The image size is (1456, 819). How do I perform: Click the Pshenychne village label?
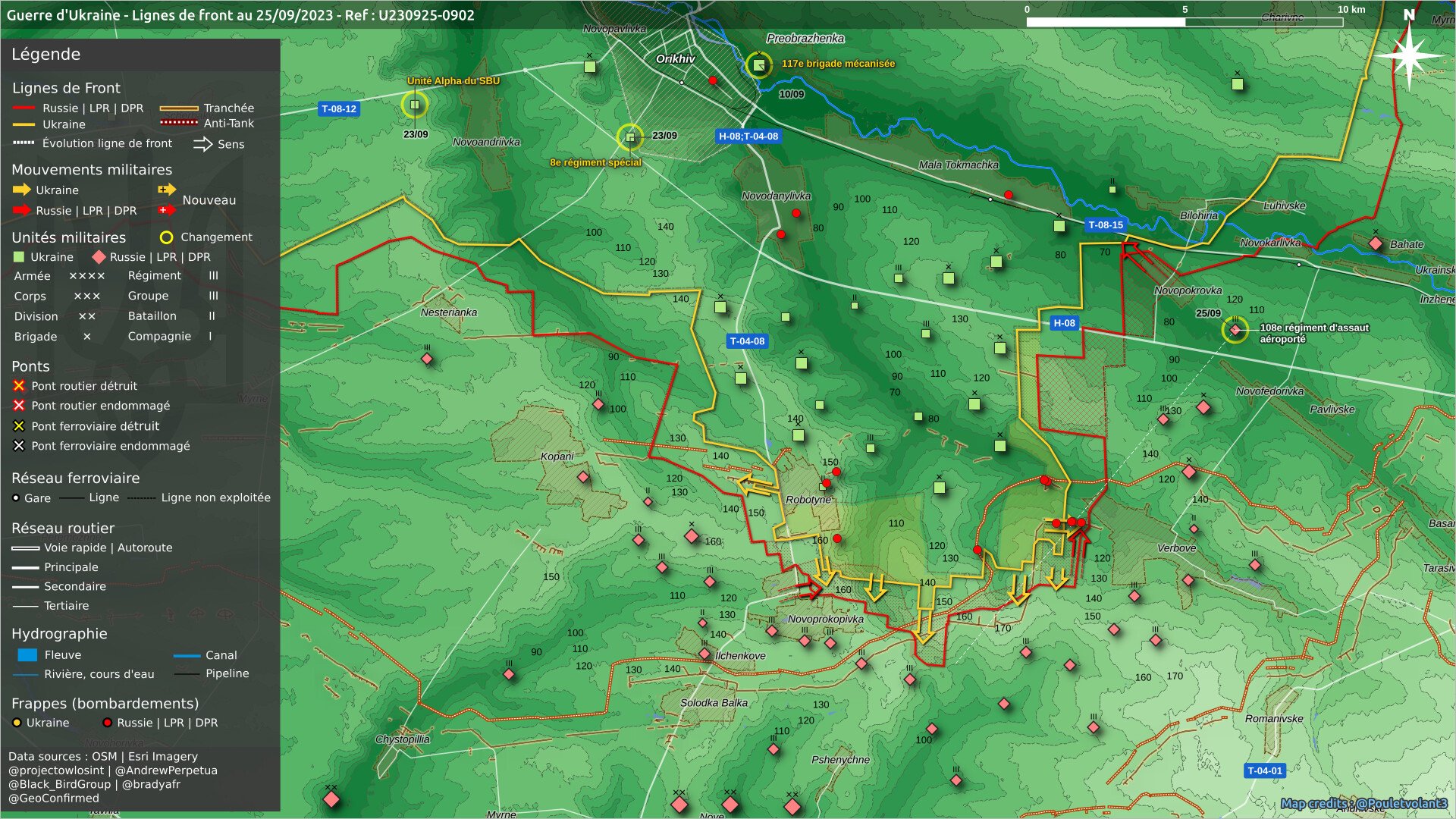pos(840,760)
